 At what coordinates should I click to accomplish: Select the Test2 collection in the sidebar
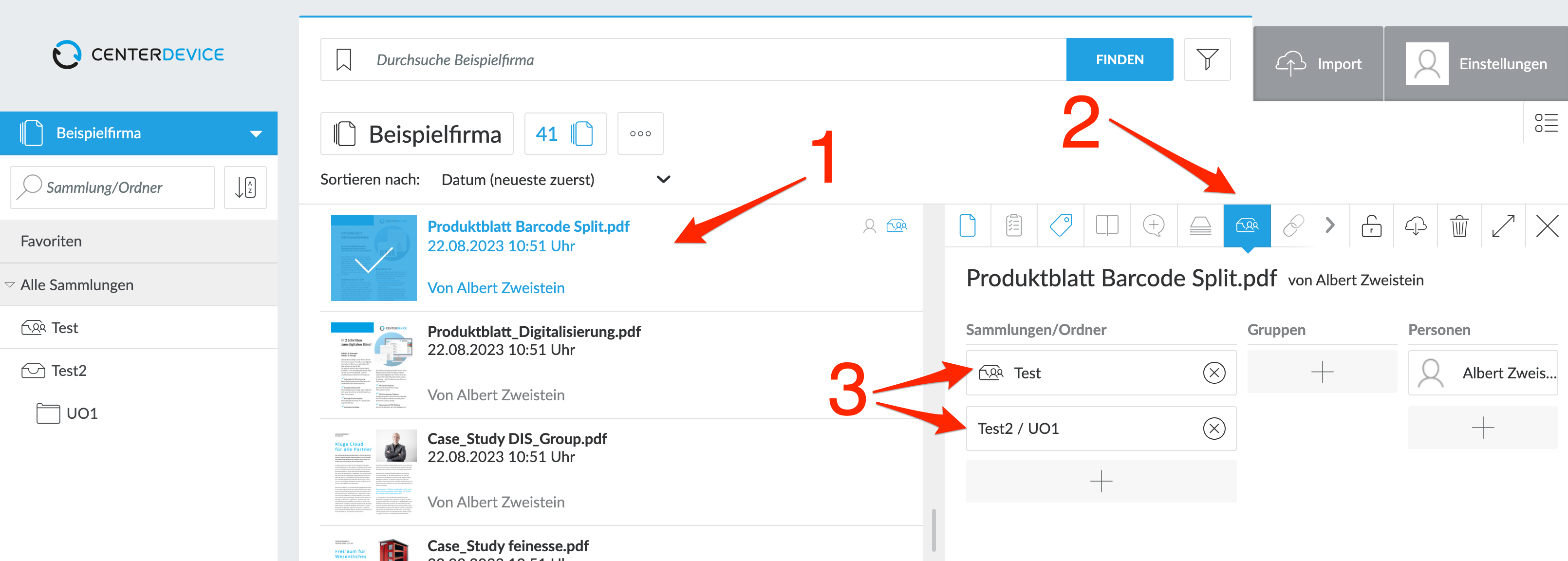[x=139, y=371]
